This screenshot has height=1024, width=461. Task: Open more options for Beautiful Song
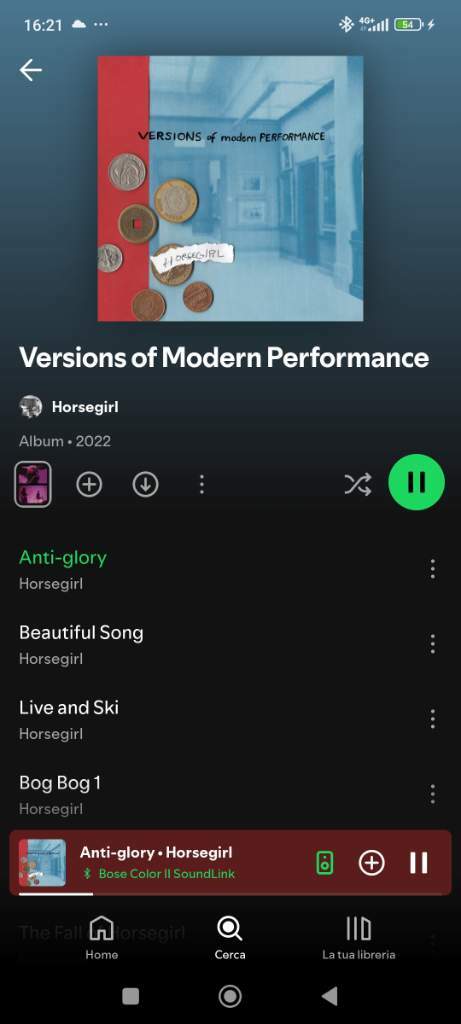[x=432, y=644]
